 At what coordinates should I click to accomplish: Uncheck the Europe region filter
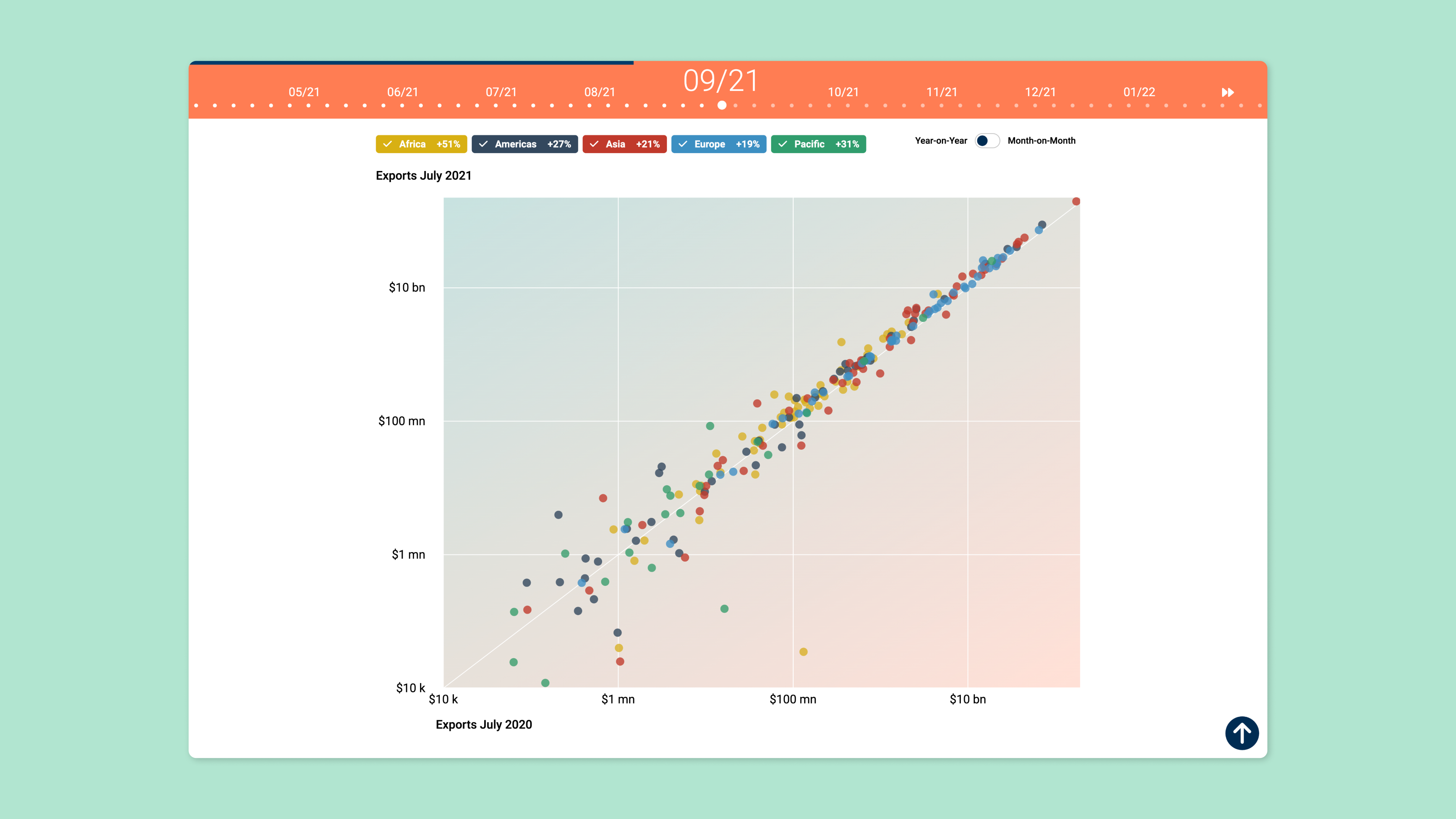pyautogui.click(x=719, y=144)
